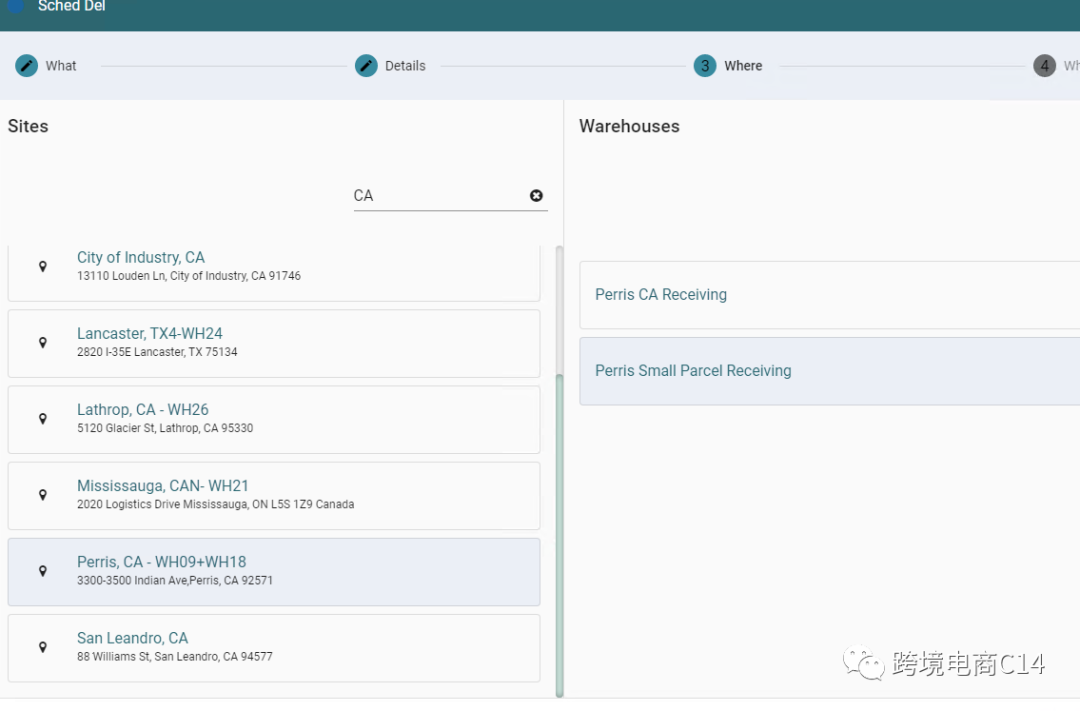Click the map pin beside San Leandro

click(43, 647)
